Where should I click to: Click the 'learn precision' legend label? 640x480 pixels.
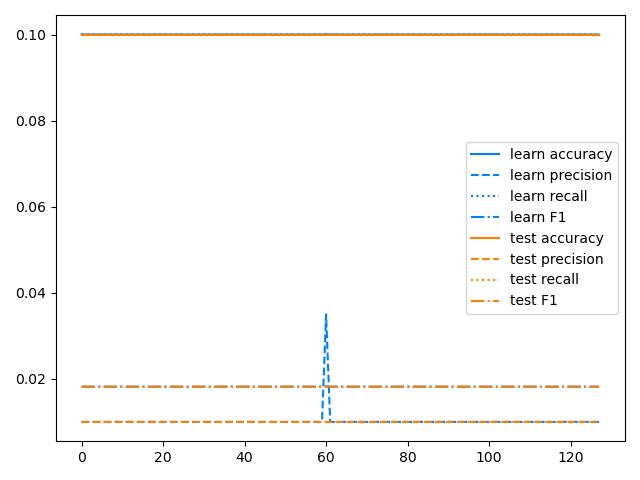pyautogui.click(x=561, y=175)
